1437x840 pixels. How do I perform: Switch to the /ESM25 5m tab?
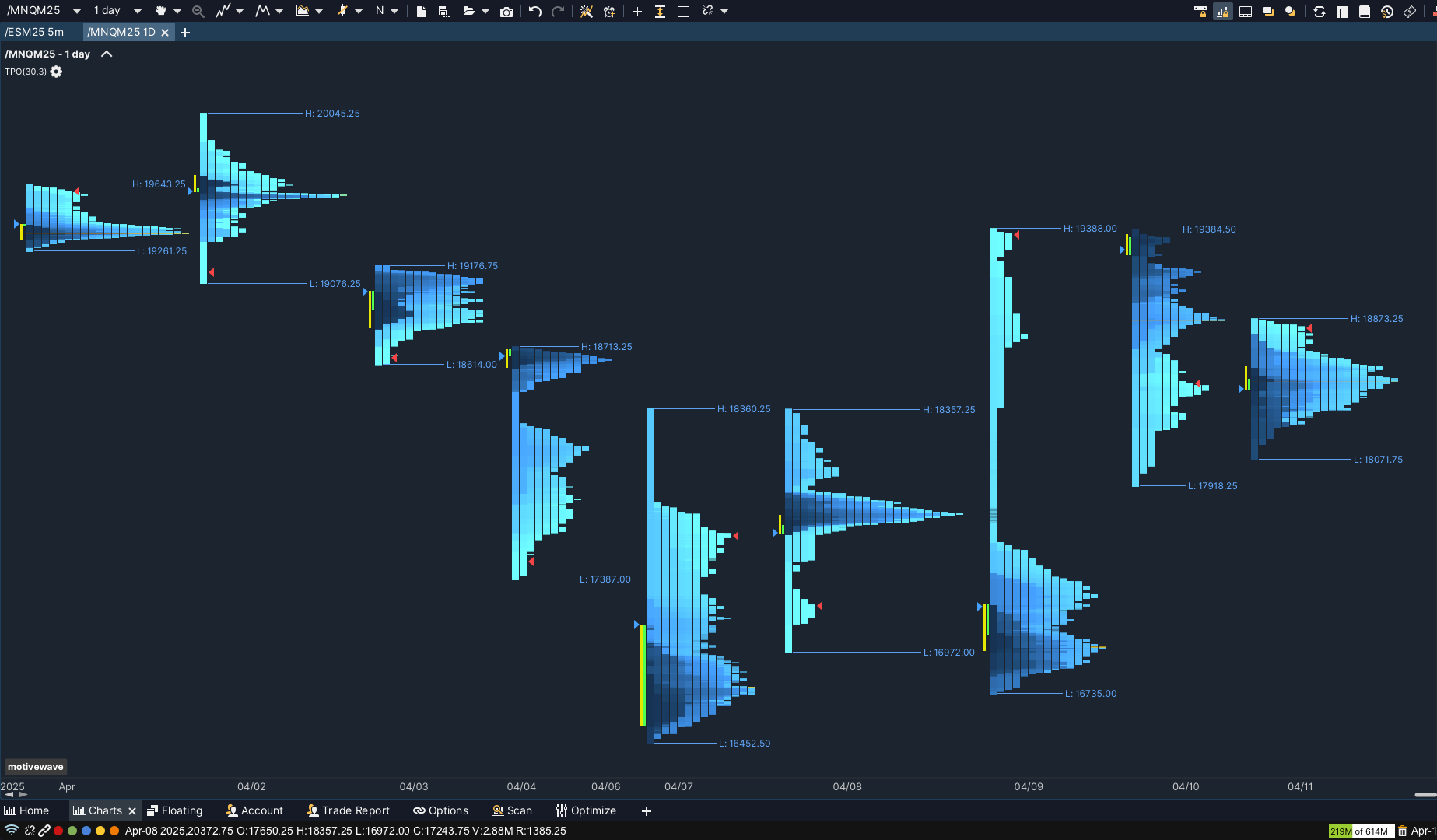(x=34, y=32)
